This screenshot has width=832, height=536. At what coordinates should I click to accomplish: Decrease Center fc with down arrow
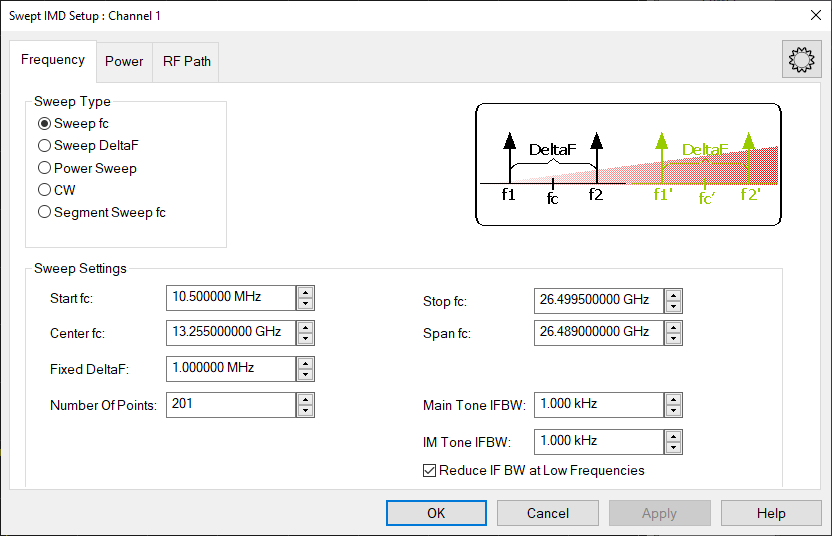306,338
